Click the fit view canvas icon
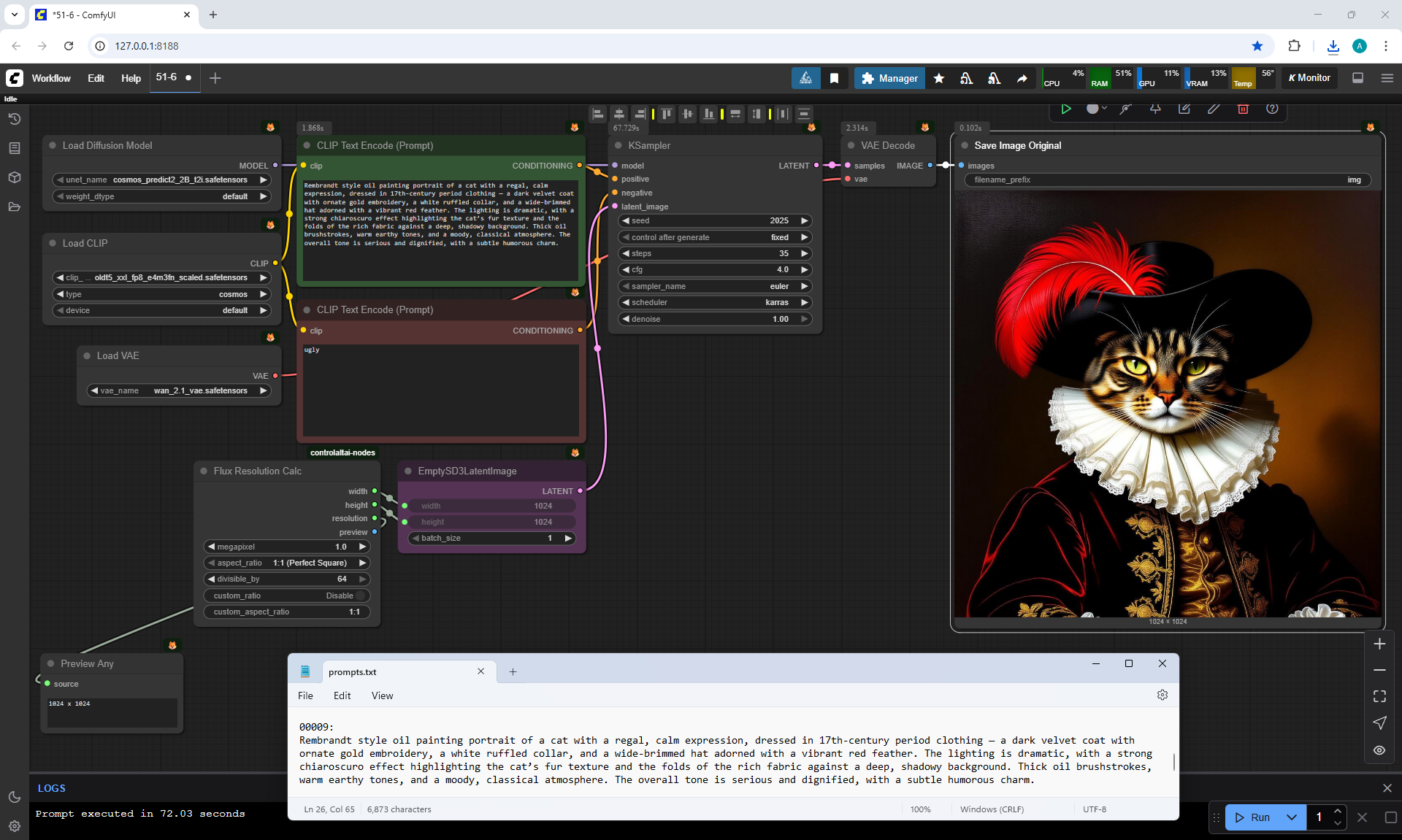 [1379, 696]
